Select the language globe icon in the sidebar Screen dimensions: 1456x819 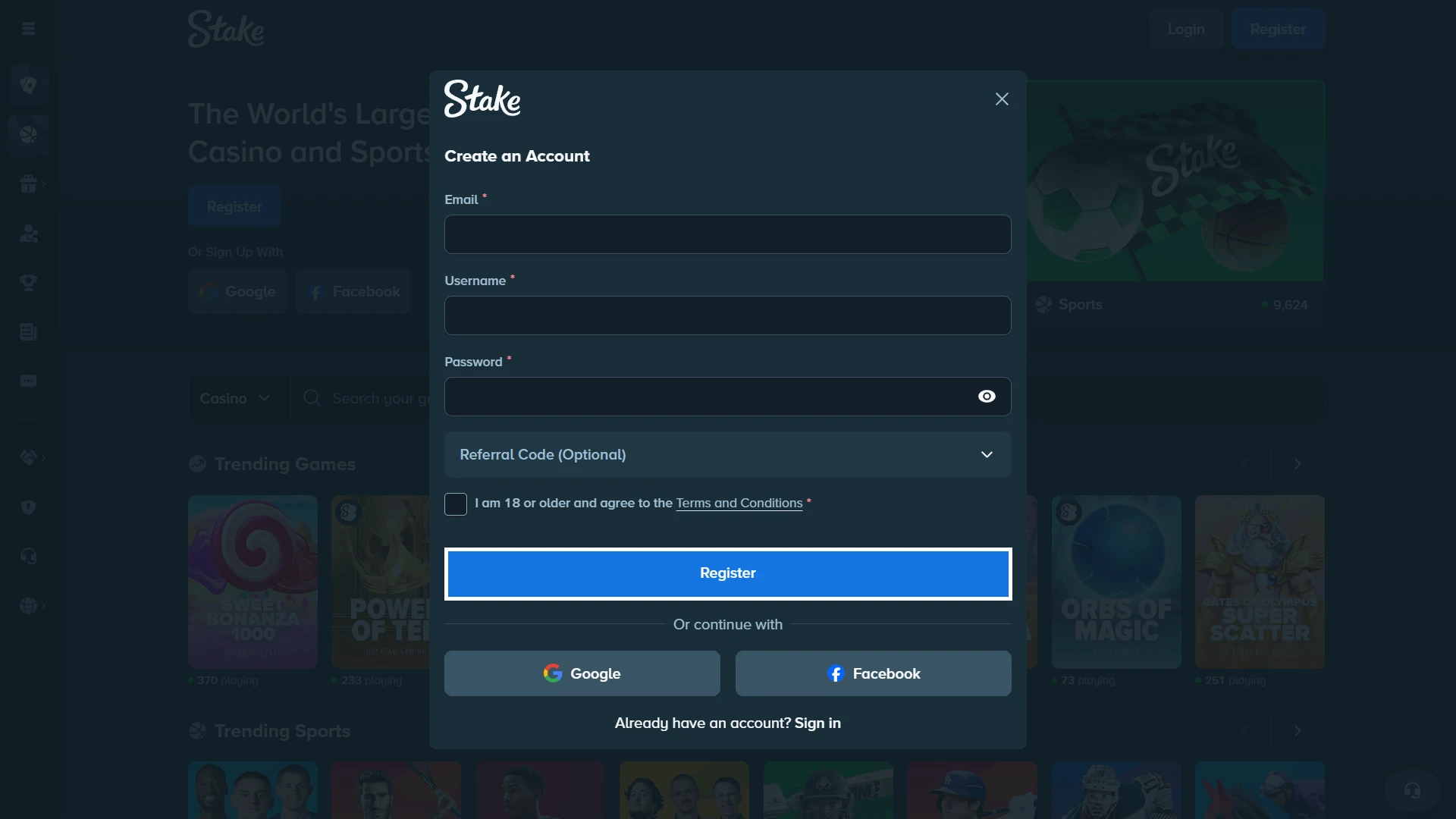pos(29,605)
